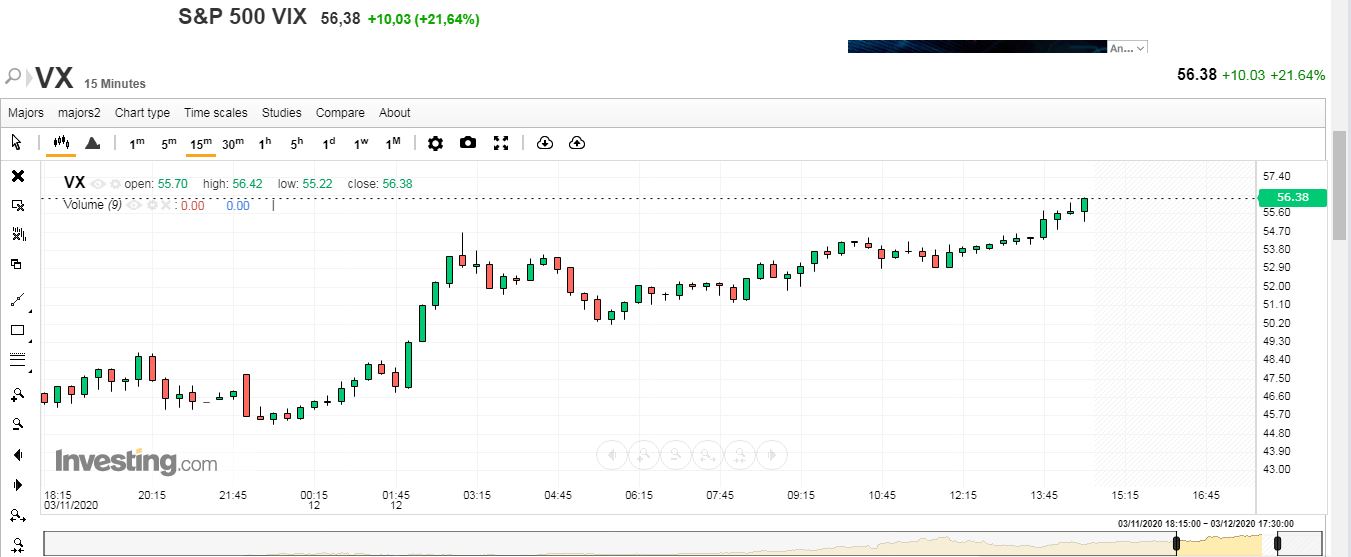Click the right handle of the range slider
This screenshot has width=1351, height=557.
click(1277, 544)
